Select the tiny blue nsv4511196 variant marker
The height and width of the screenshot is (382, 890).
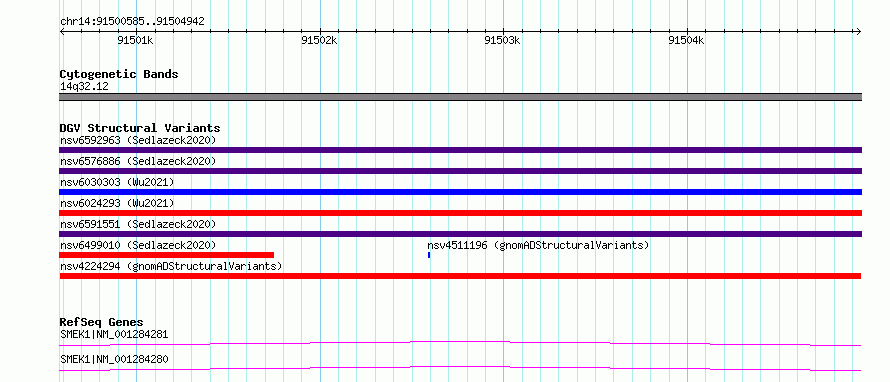coord(429,255)
